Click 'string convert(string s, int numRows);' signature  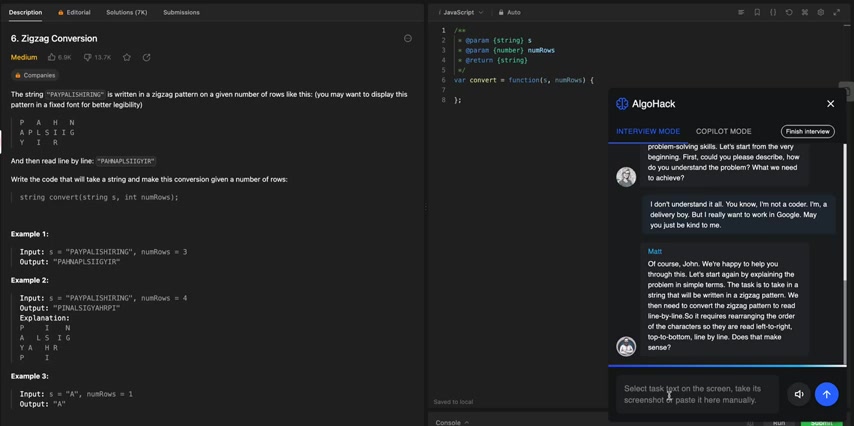coord(99,197)
